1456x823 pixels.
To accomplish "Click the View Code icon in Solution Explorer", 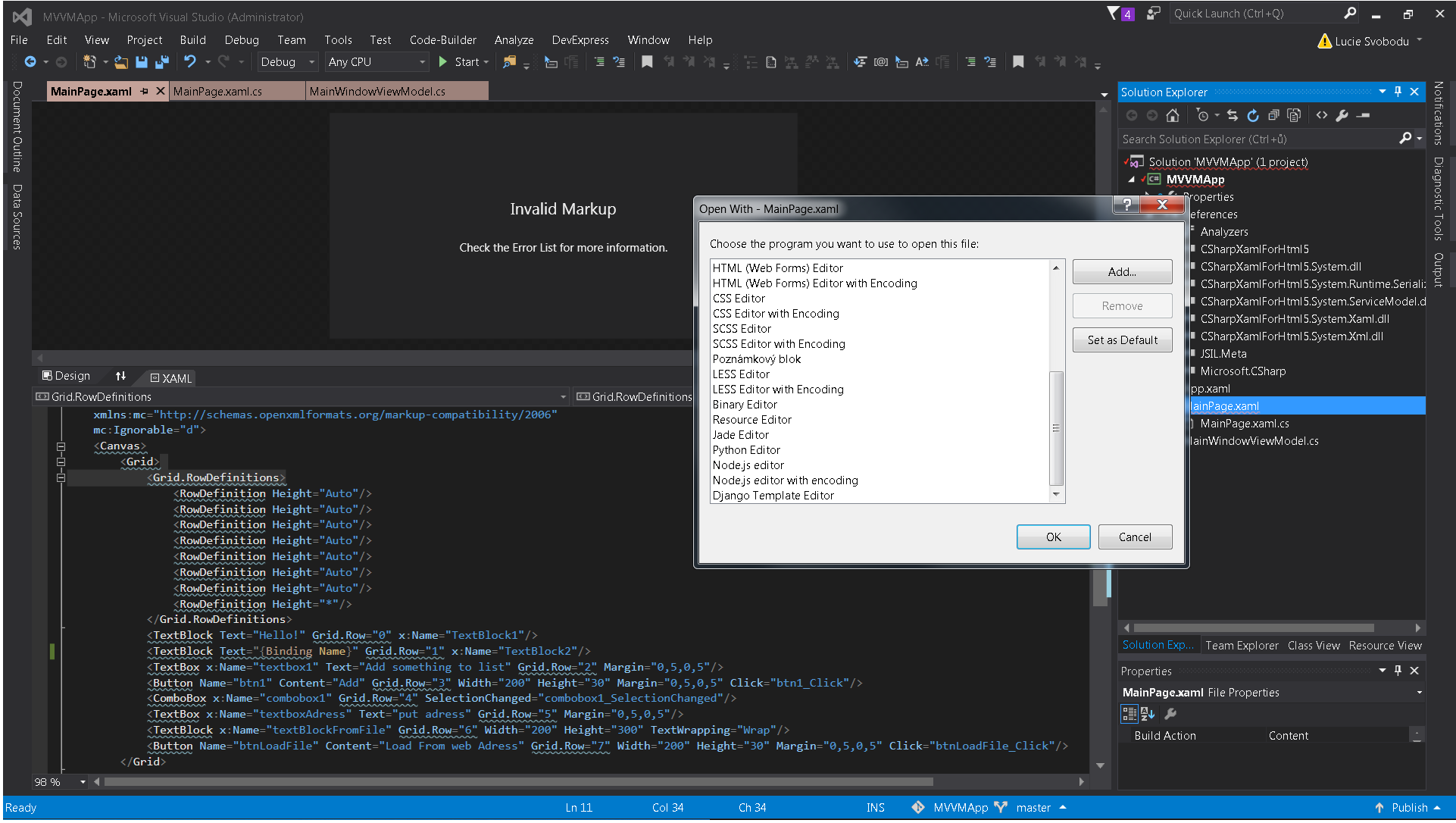I will [x=1322, y=115].
